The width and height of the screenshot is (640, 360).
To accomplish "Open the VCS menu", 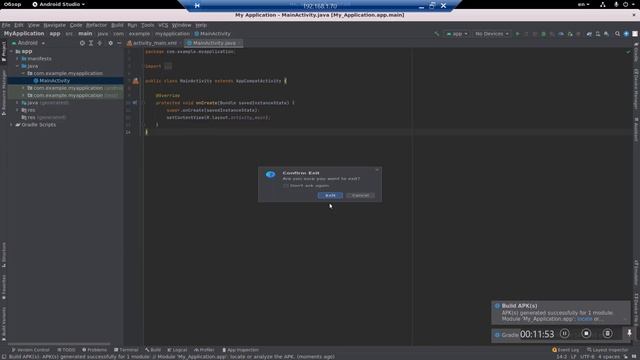I will tap(163, 25).
